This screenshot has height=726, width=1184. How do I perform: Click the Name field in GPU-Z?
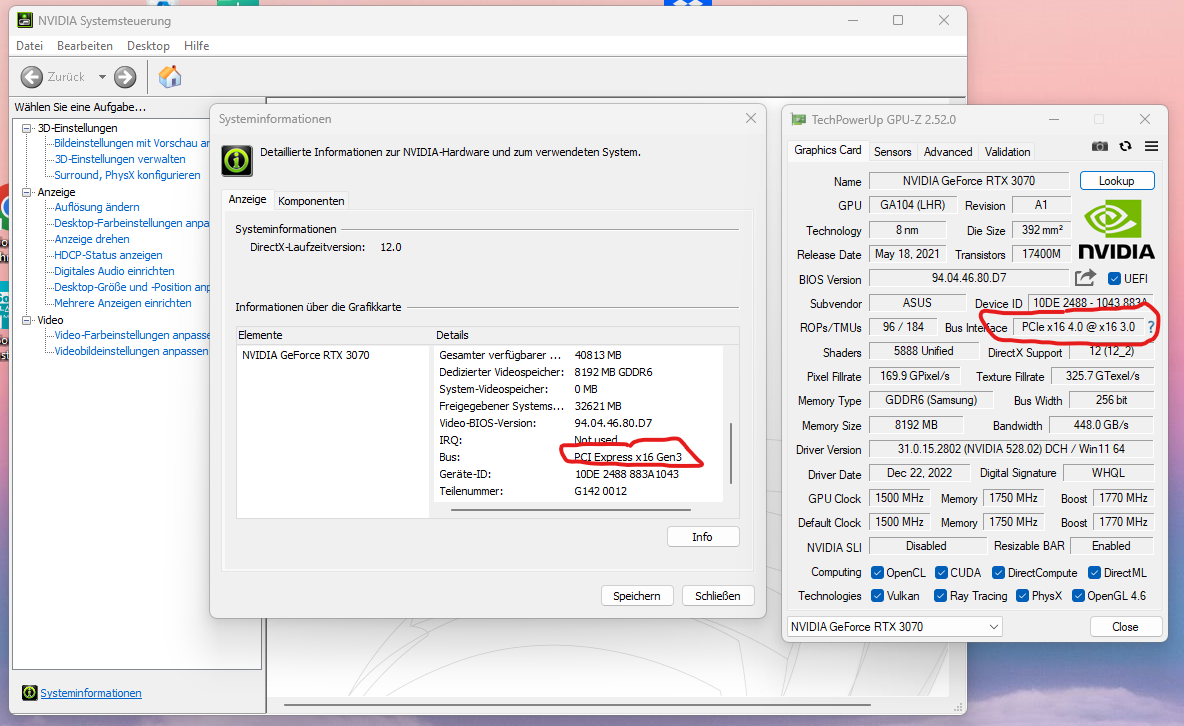pos(969,181)
